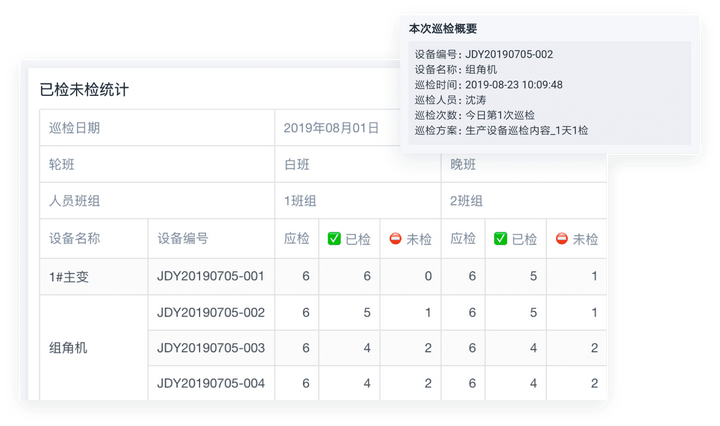Image resolution: width=720 pixels, height=426 pixels.
Task: Select the 已检未检统计 title
Action: point(84,90)
